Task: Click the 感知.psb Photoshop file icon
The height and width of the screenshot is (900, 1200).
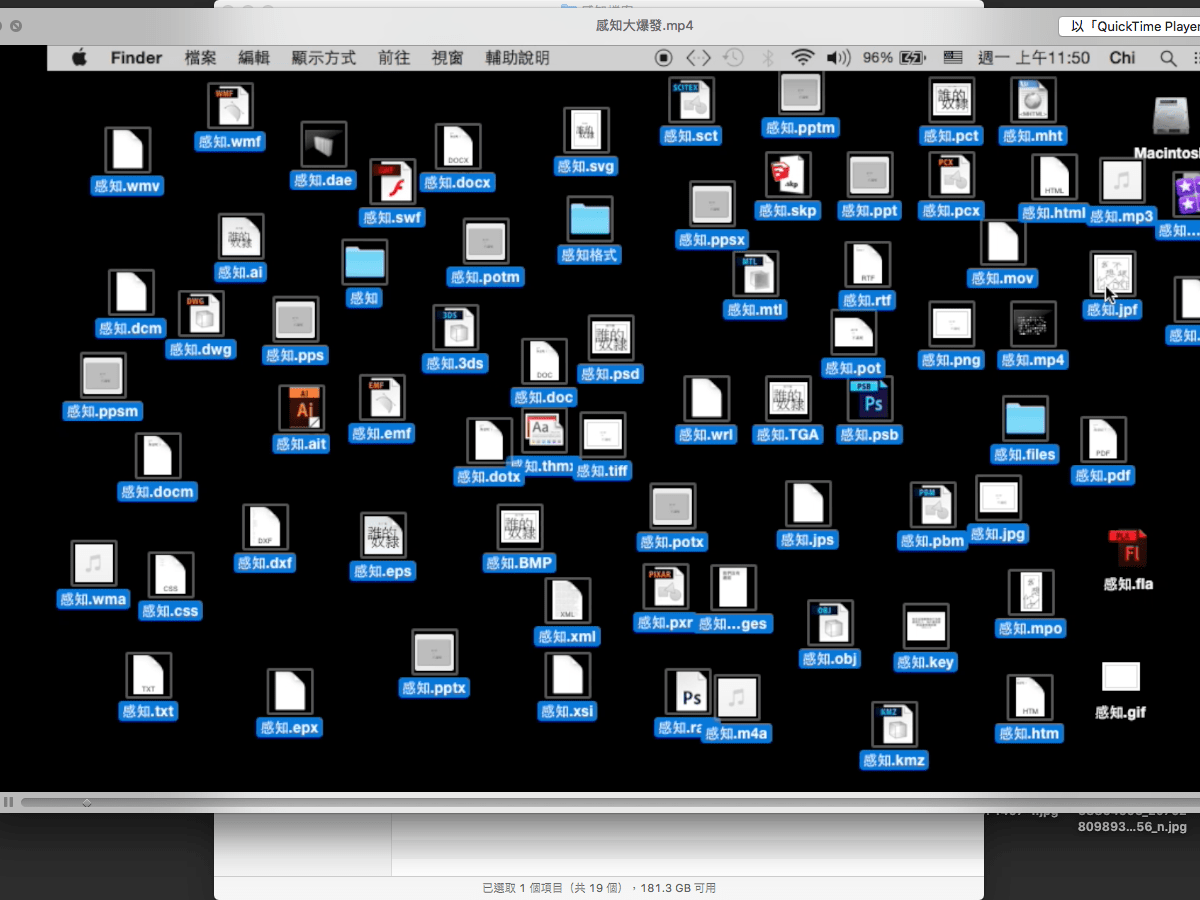Action: [x=870, y=400]
